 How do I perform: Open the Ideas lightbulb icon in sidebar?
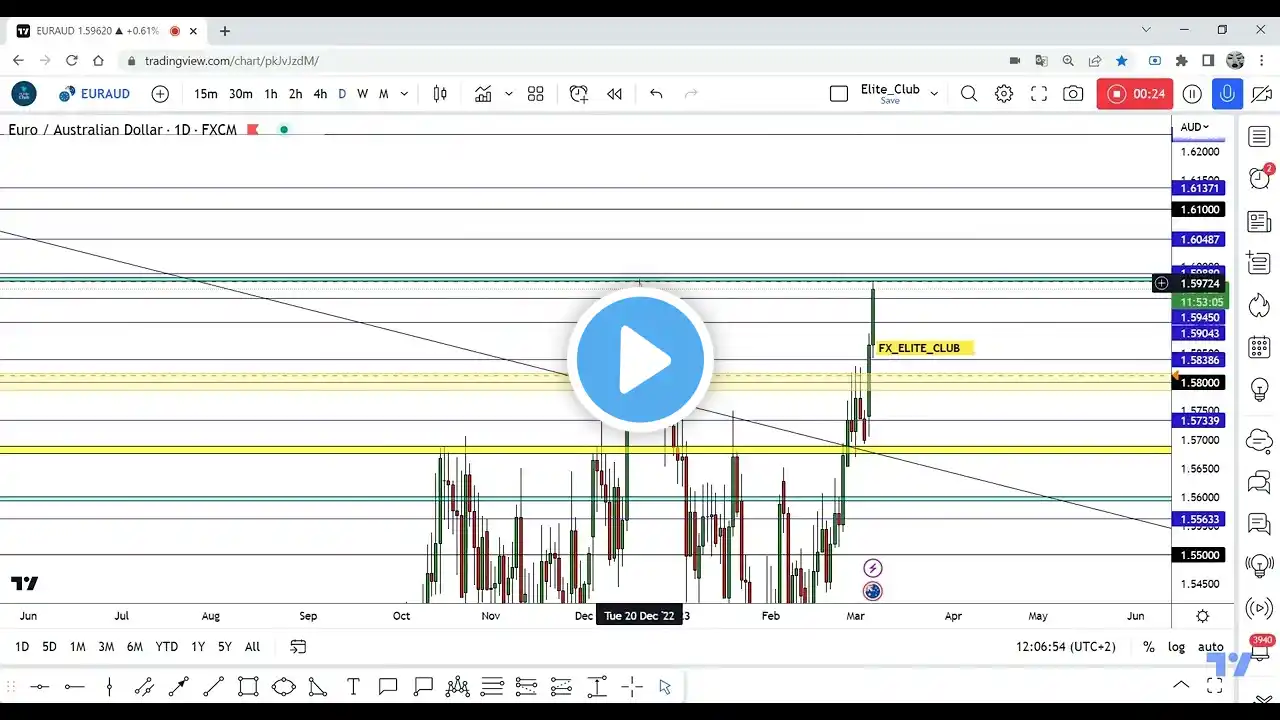click(1259, 389)
